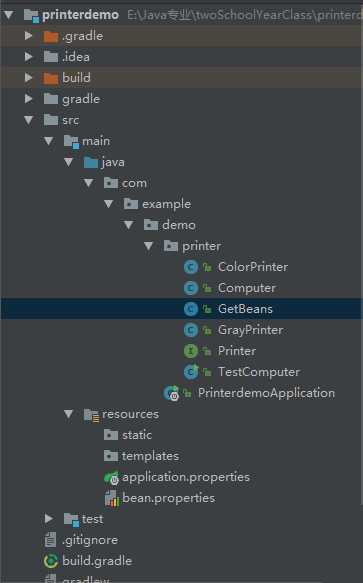Collapse the src folder
Screen dimensions: 363x583
pos(28,120)
